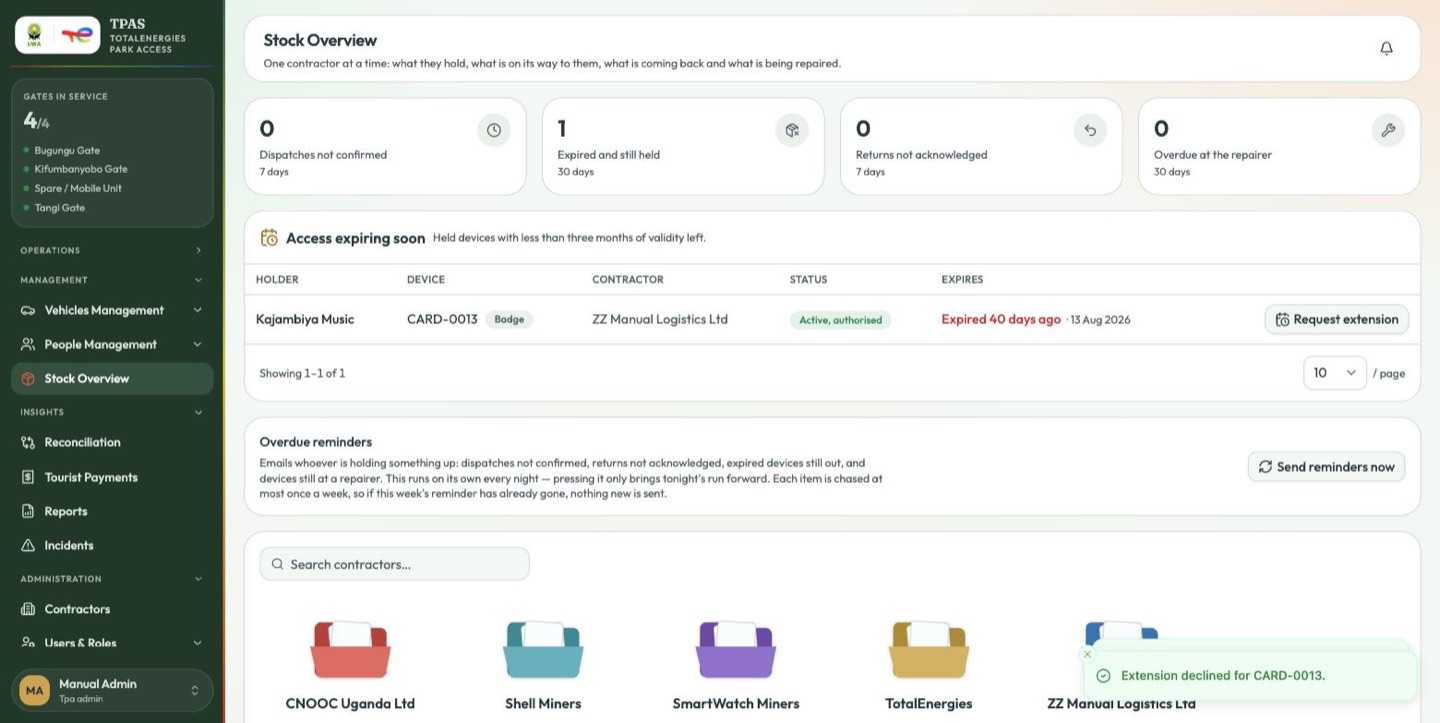1440x723 pixels.
Task: Click Send reminders now button
Action: (x=1326, y=467)
